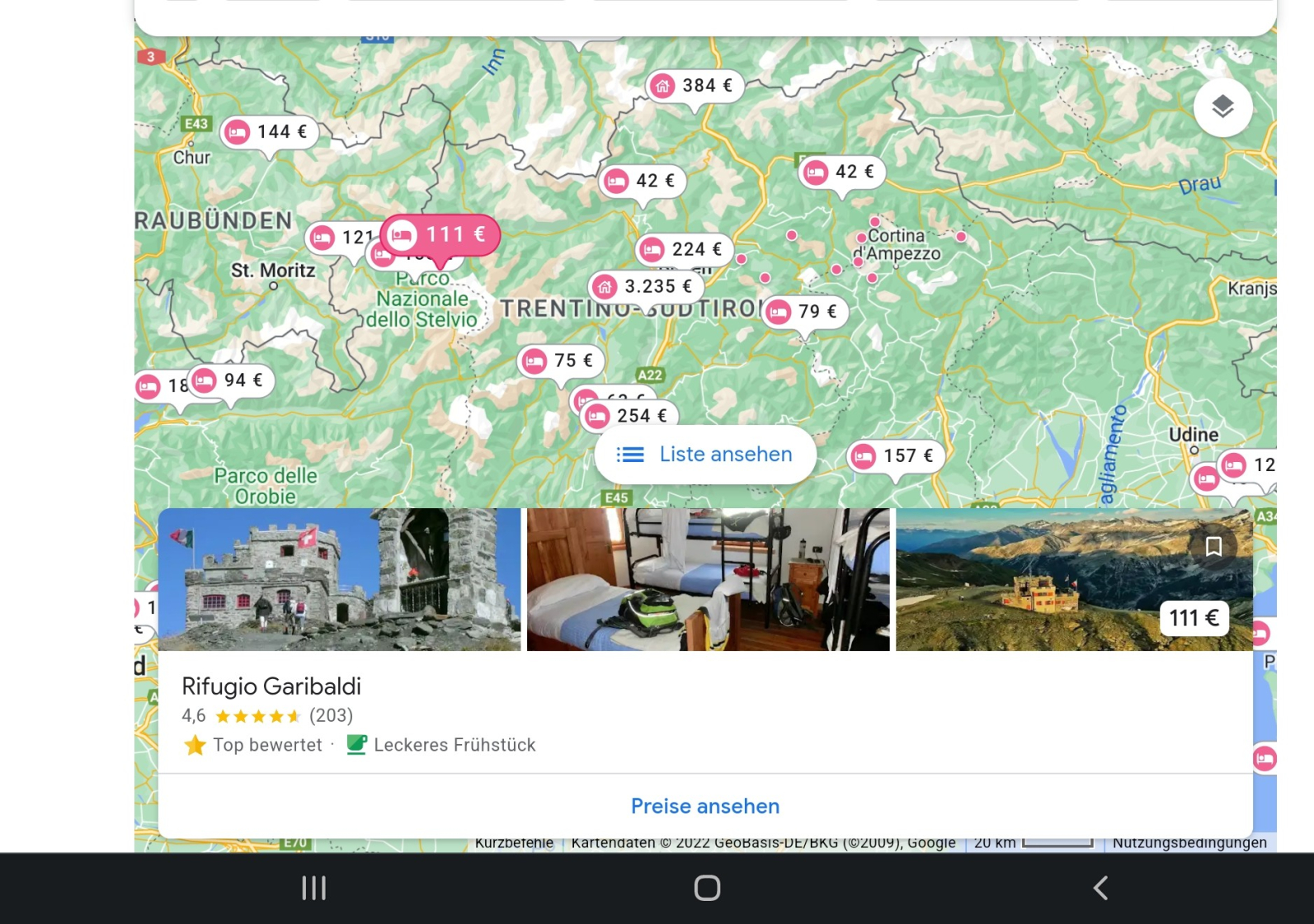This screenshot has height=924, width=1314.
Task: Open the bunk bed room photo
Action: 708,579
